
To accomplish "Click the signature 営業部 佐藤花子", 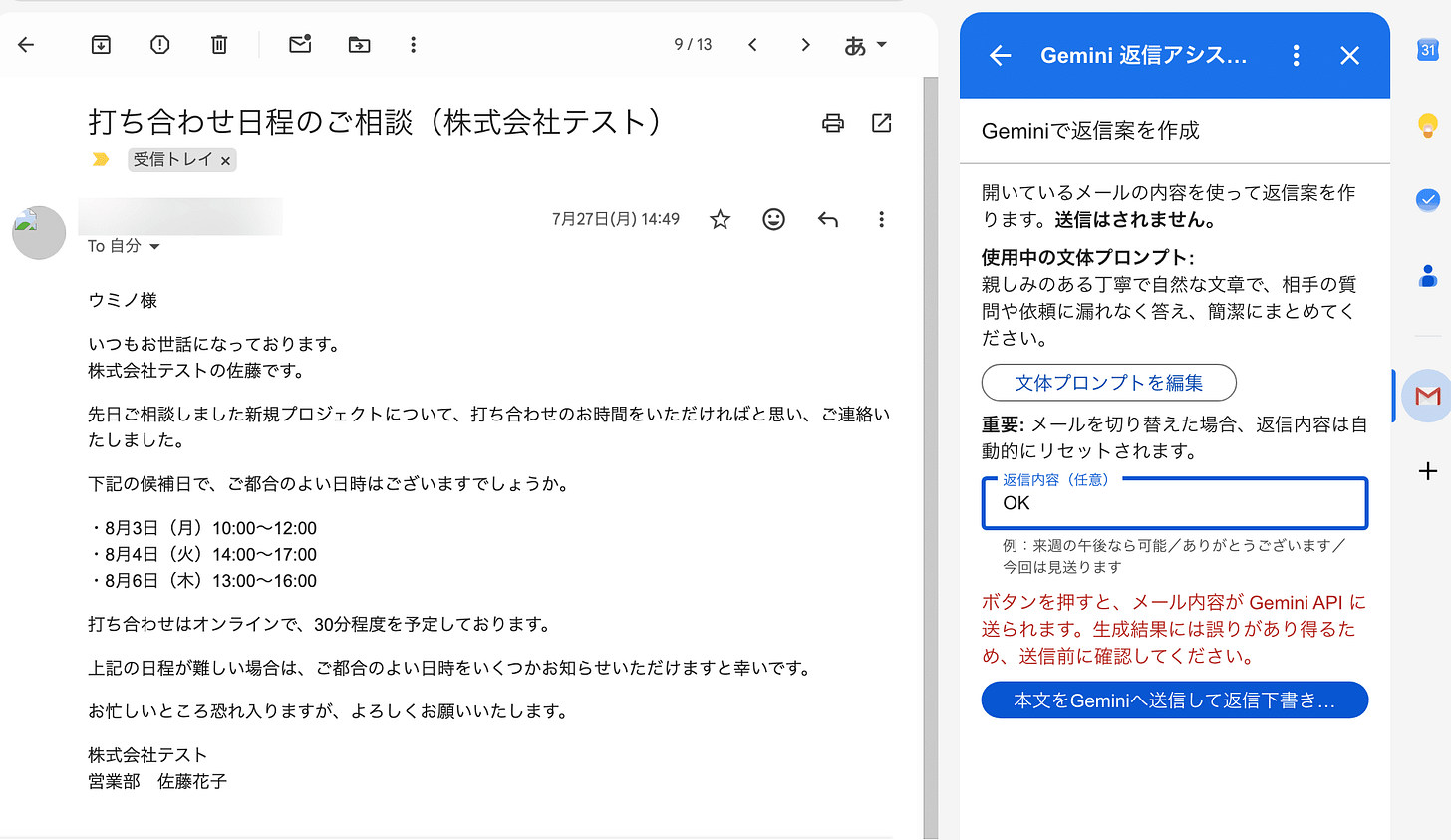I will [x=157, y=782].
